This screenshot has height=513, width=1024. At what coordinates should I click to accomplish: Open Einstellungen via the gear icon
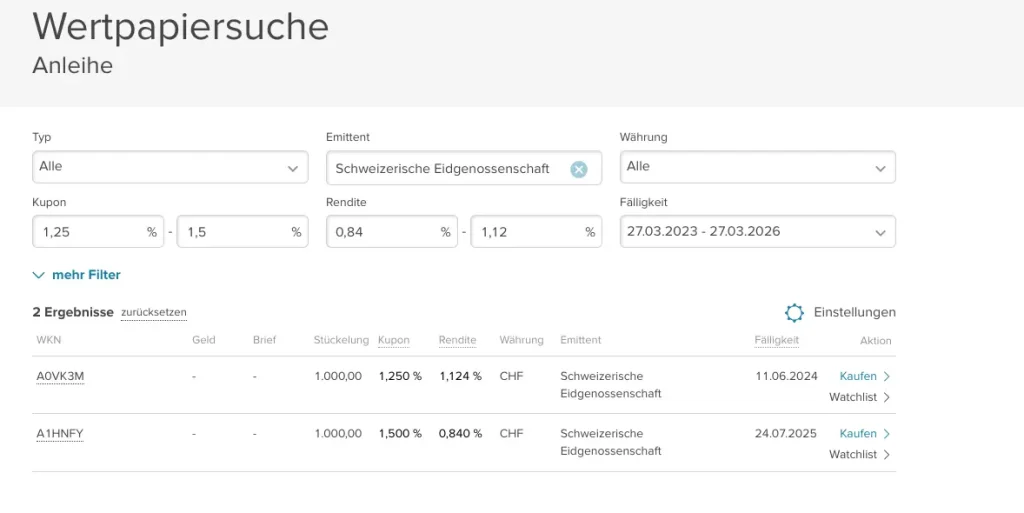point(794,313)
